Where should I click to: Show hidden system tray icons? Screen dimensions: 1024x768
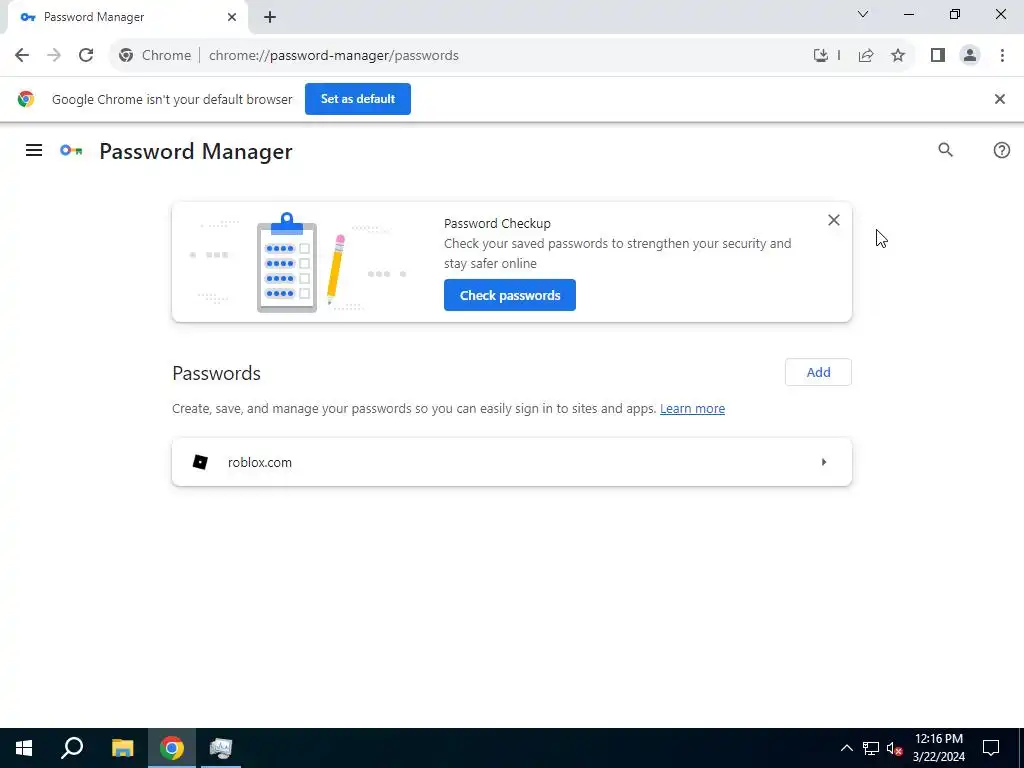tap(846, 748)
